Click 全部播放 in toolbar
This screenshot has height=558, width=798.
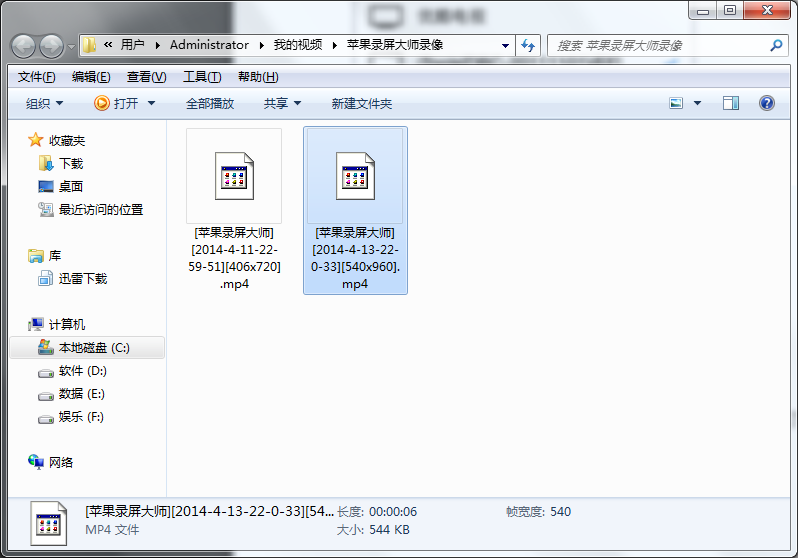pos(210,104)
